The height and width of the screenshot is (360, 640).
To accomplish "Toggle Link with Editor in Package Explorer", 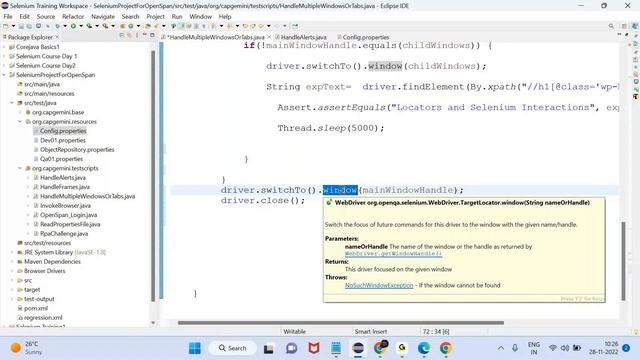I will (x=129, y=36).
